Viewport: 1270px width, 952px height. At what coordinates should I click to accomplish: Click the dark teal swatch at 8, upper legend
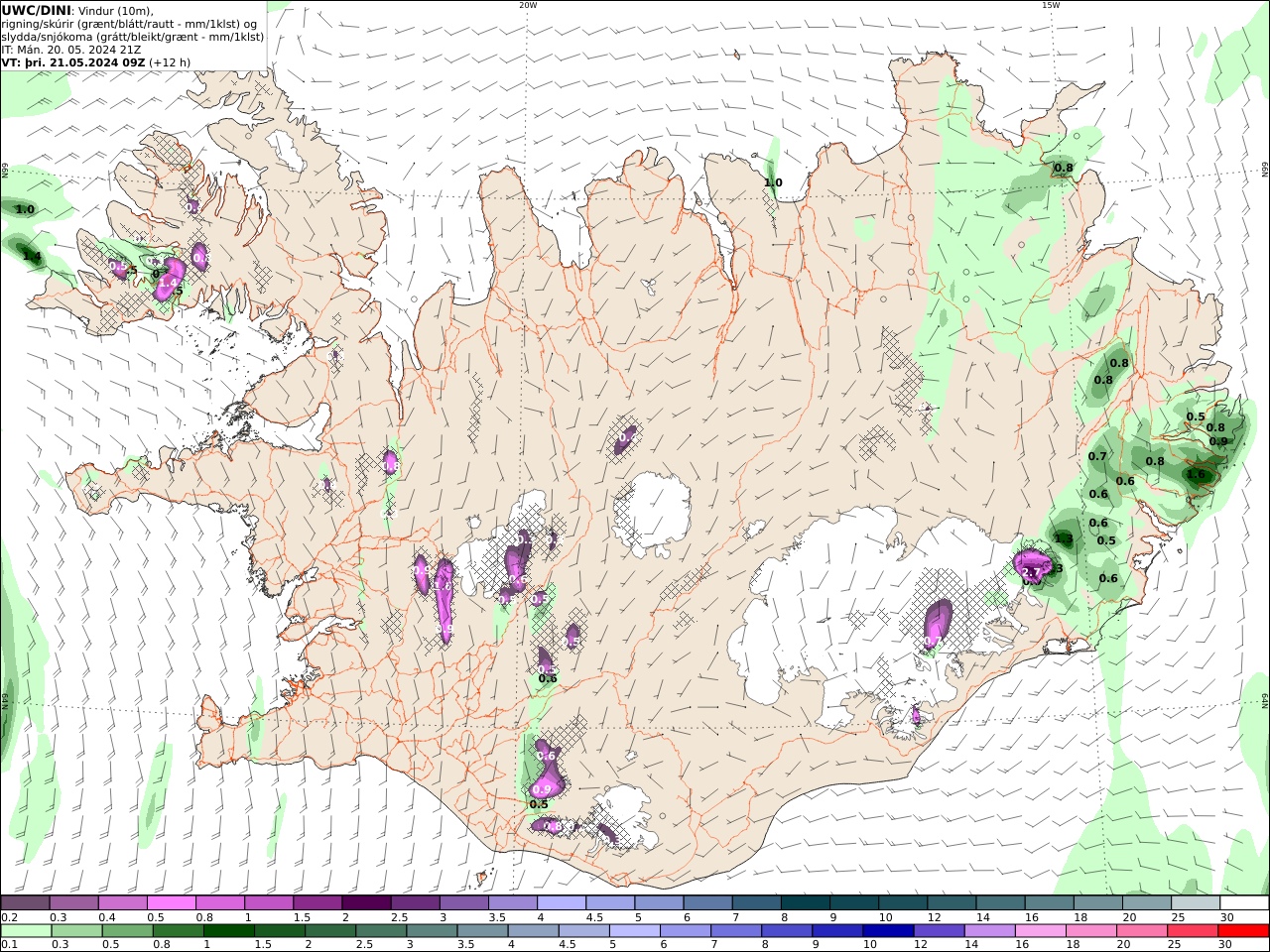pos(805,903)
